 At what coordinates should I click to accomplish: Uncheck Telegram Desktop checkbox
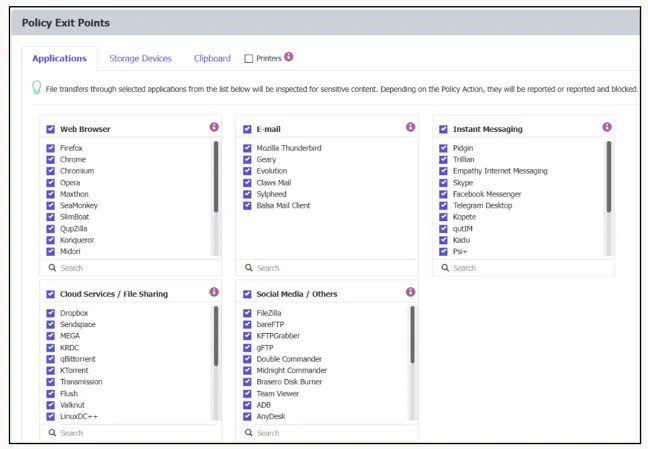click(443, 205)
